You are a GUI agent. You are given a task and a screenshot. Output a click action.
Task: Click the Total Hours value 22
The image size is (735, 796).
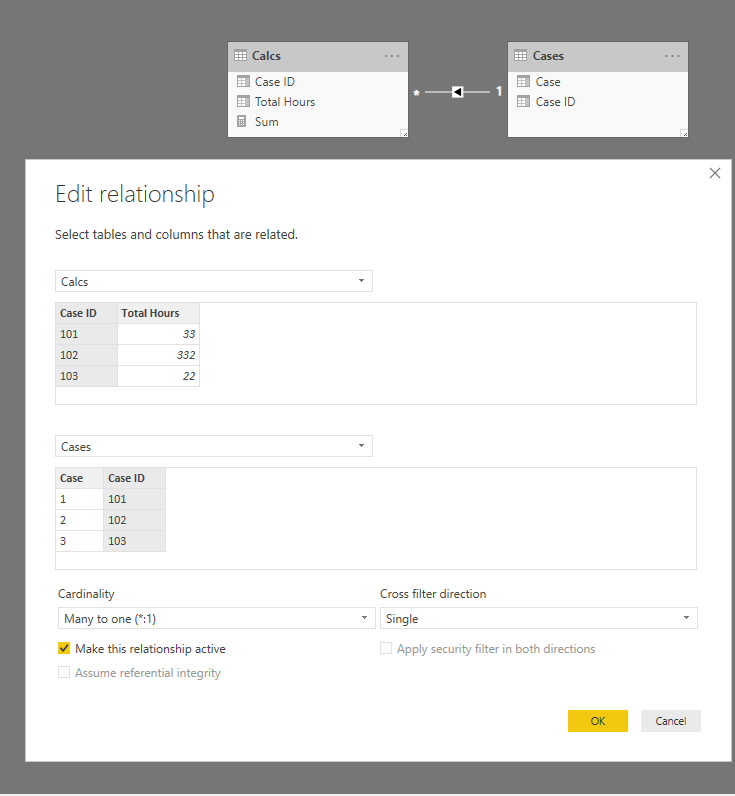(158, 376)
